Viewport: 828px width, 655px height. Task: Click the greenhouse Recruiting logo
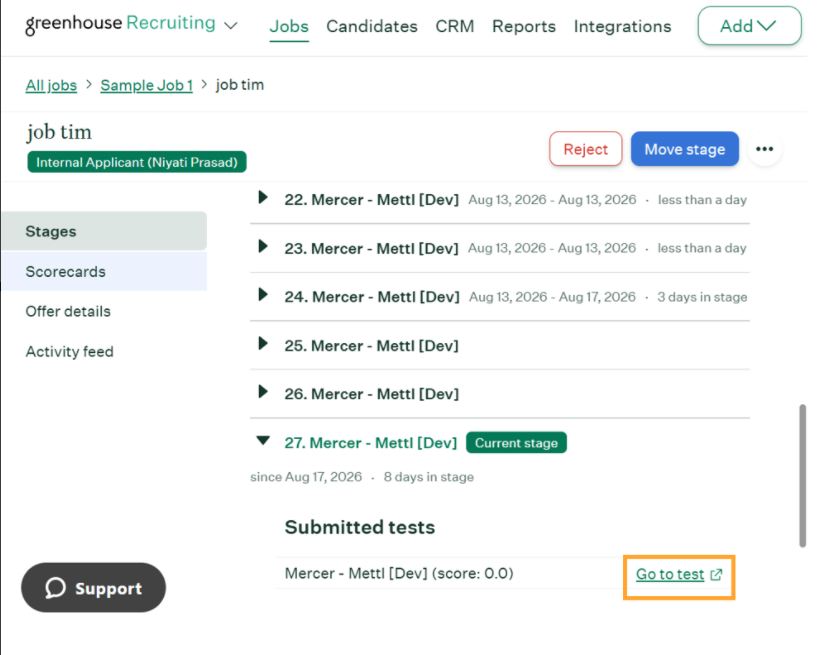click(x=120, y=23)
